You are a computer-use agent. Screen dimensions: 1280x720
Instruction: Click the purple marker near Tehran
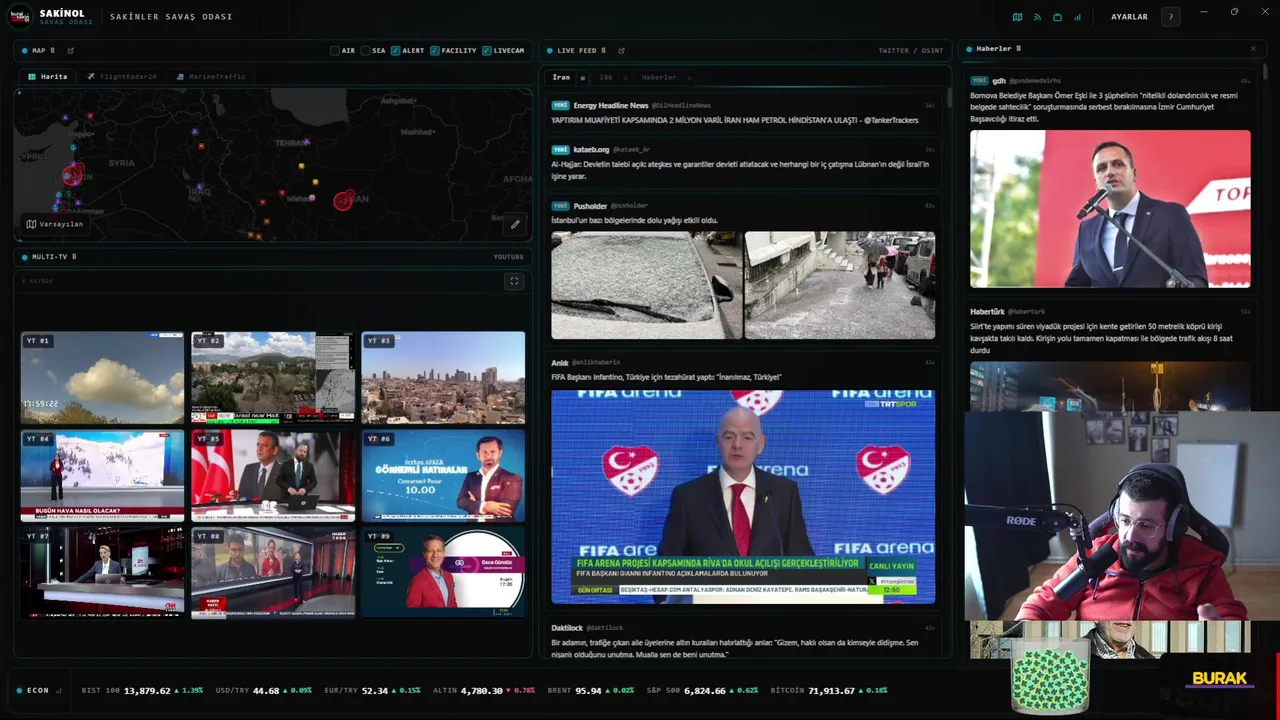pos(309,144)
